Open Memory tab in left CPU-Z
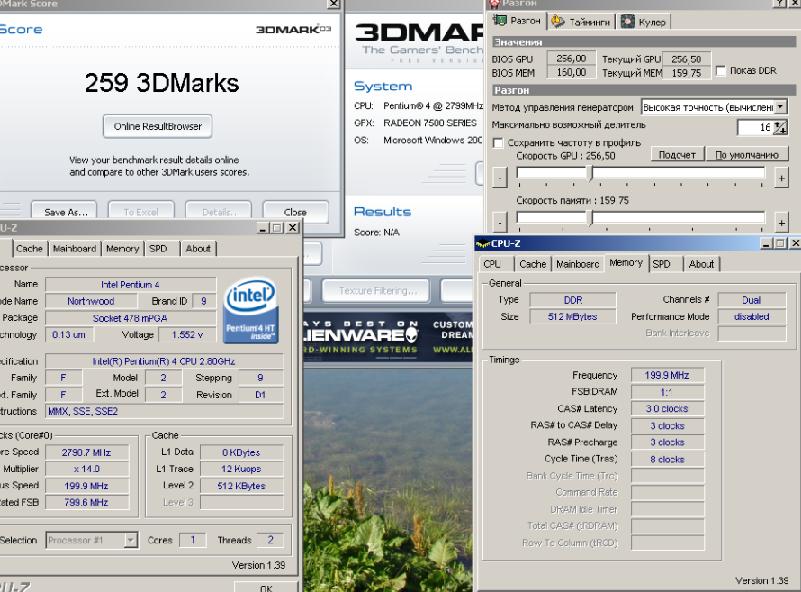This screenshot has width=801, height=592. pyautogui.click(x=123, y=248)
